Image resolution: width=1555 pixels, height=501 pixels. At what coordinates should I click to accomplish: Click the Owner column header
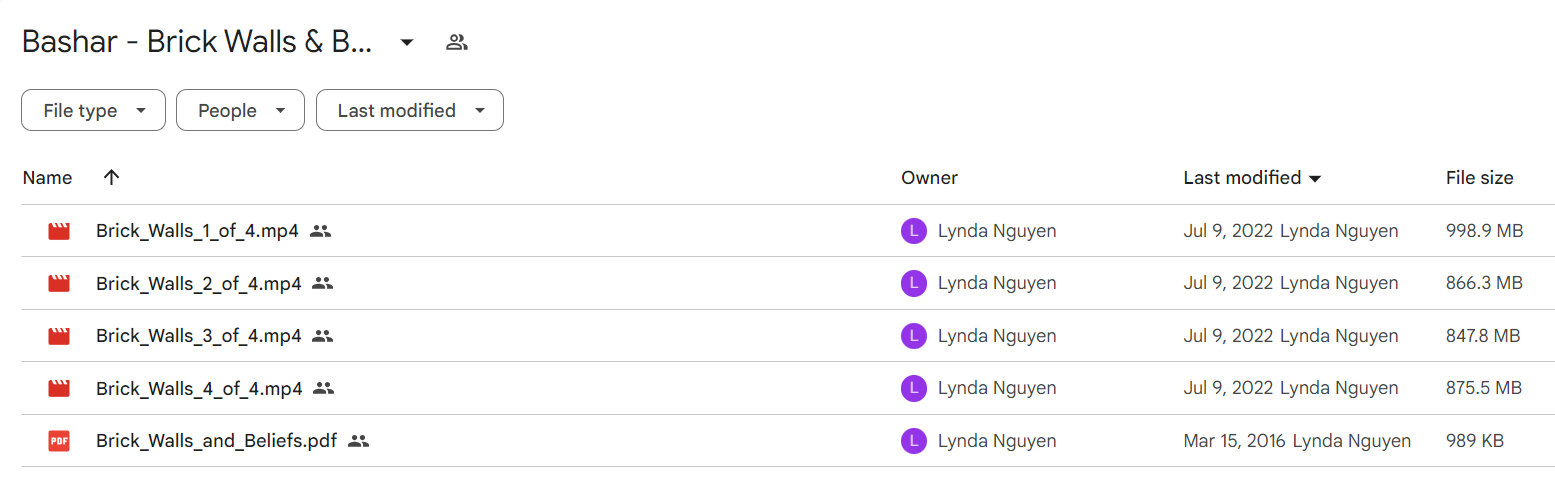coord(929,178)
